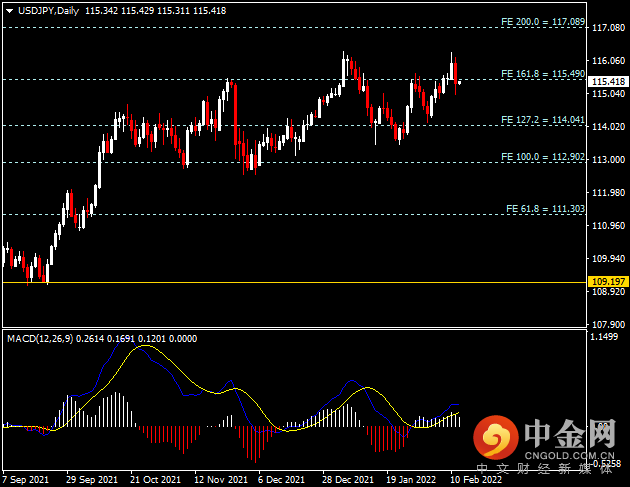Click the 108.920 price axis value
Image resolution: width=630 pixels, height=487 pixels.
608,291
